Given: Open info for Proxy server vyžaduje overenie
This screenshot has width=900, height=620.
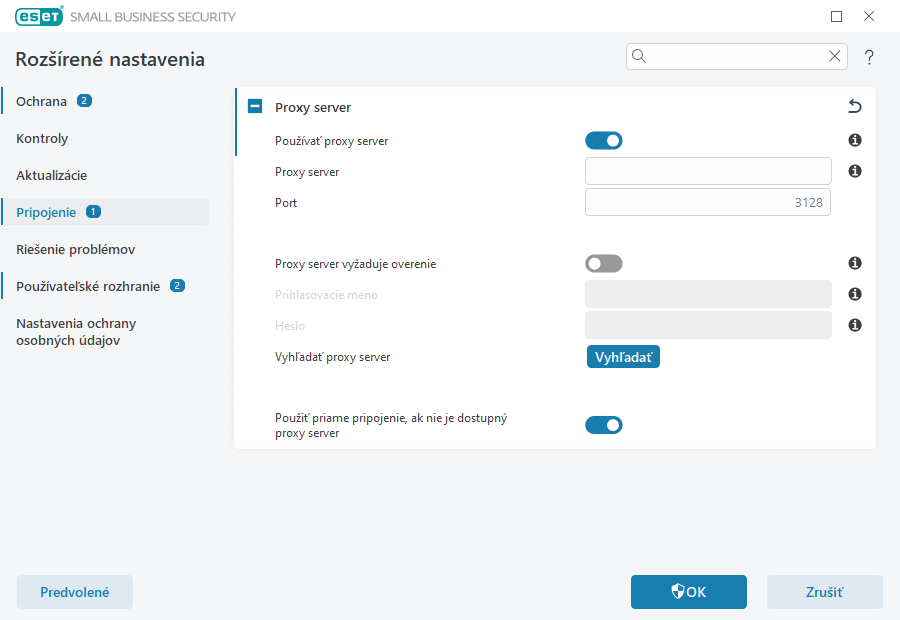Looking at the screenshot, I should (854, 263).
